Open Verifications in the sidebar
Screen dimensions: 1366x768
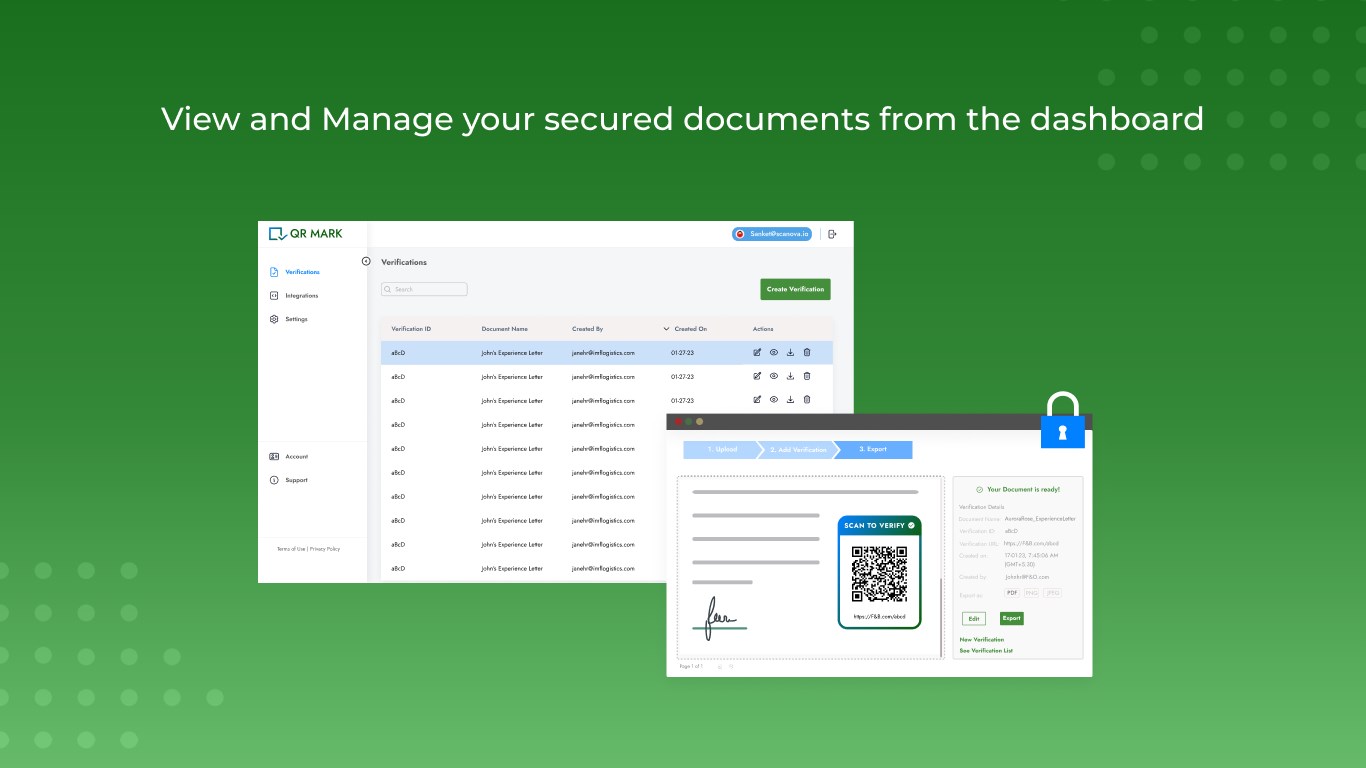[295, 272]
